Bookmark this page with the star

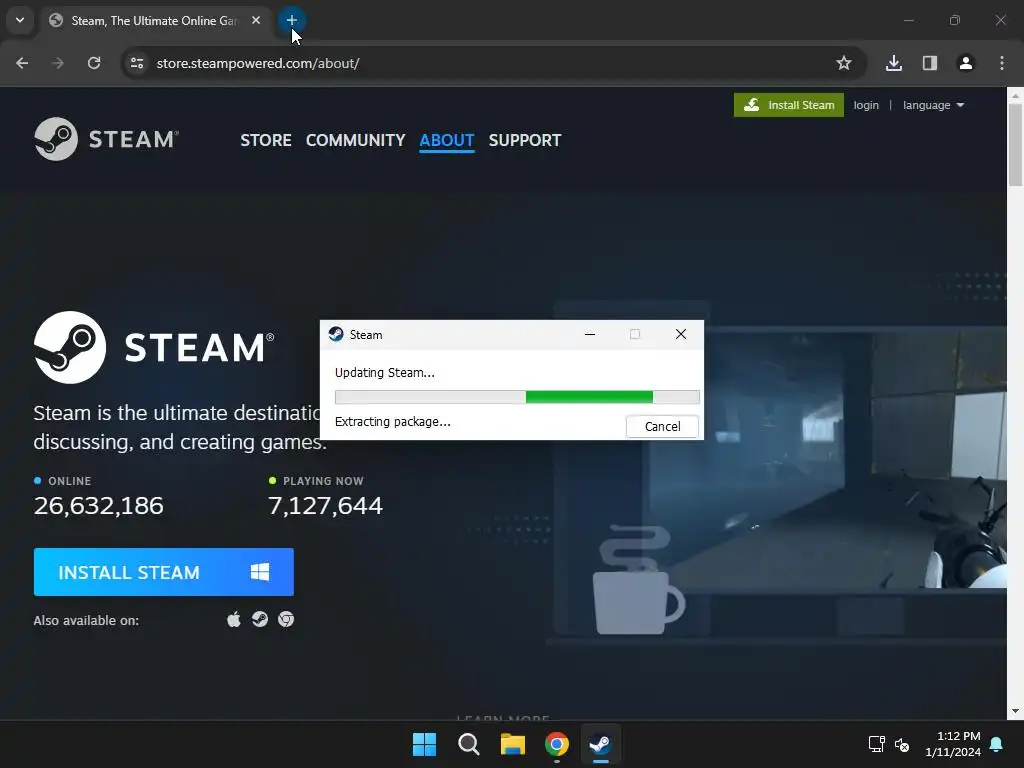tap(844, 63)
